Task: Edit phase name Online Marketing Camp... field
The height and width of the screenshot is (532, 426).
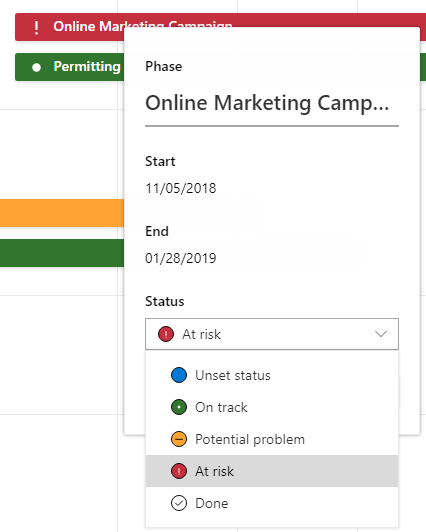Action: (x=272, y=103)
